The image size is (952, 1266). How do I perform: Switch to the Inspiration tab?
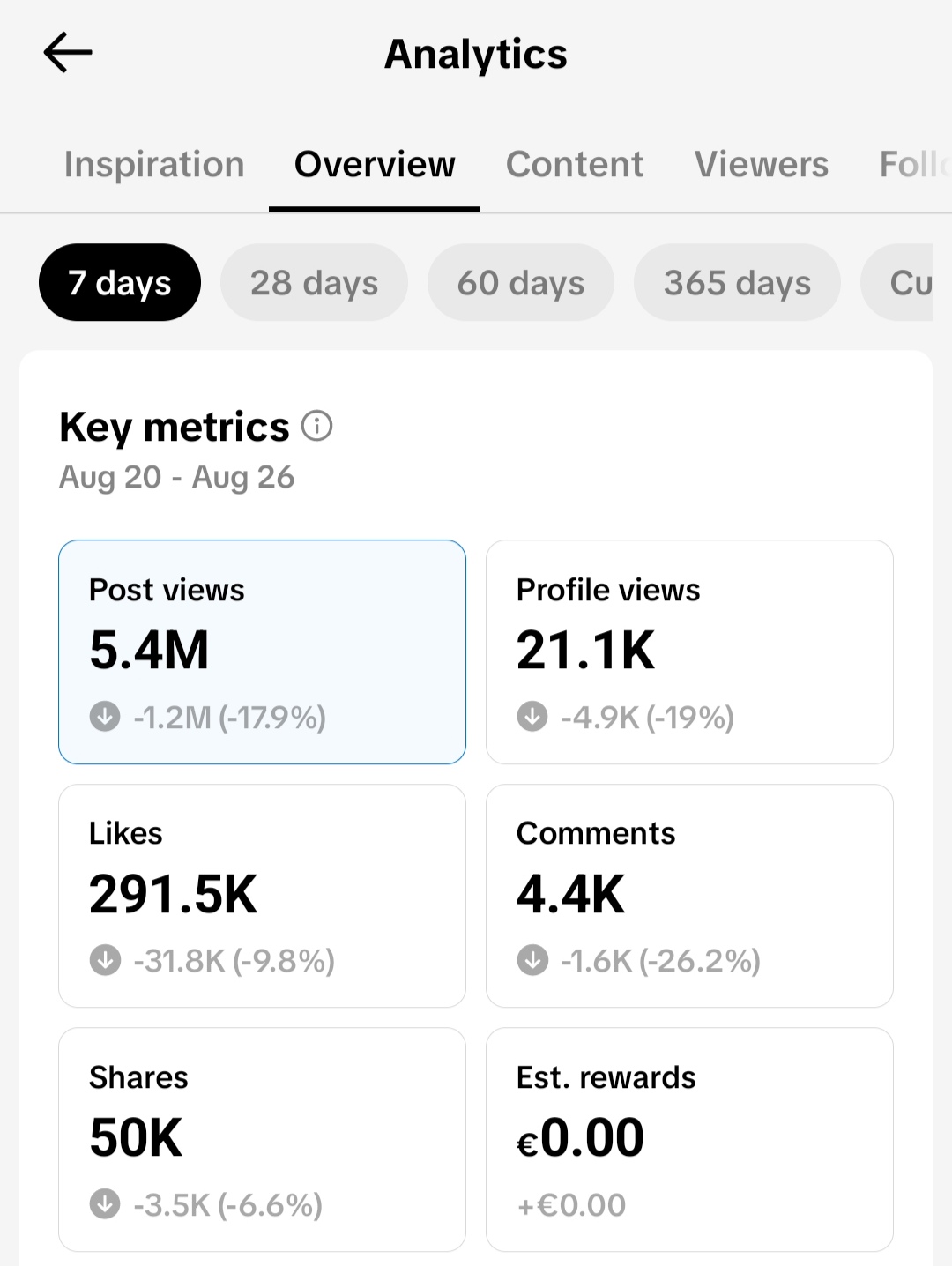point(154,165)
